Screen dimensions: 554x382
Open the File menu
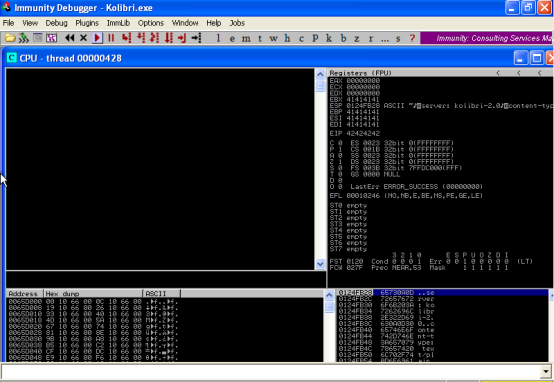pos(8,23)
